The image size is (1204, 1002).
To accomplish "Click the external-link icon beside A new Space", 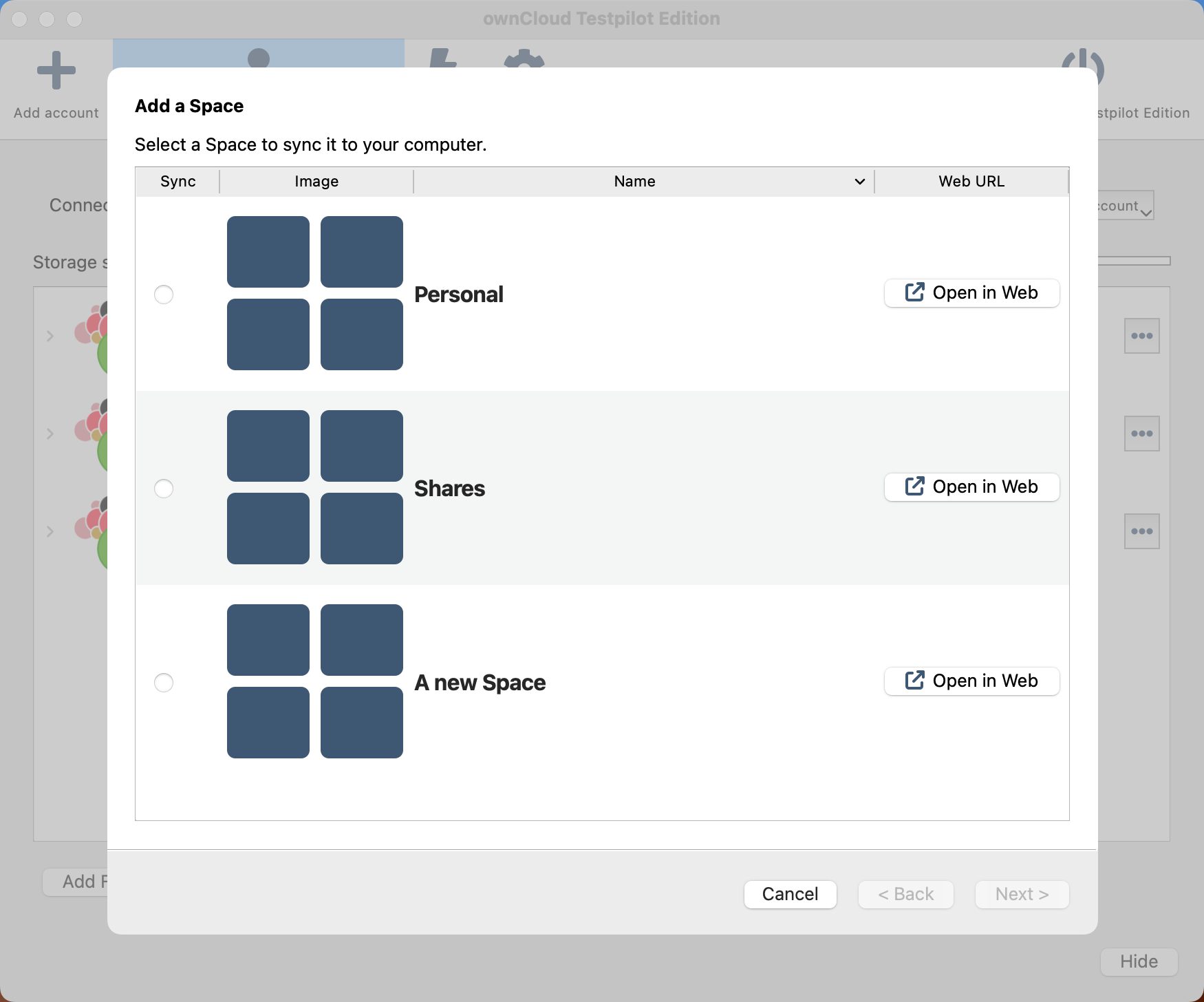I will (x=914, y=681).
